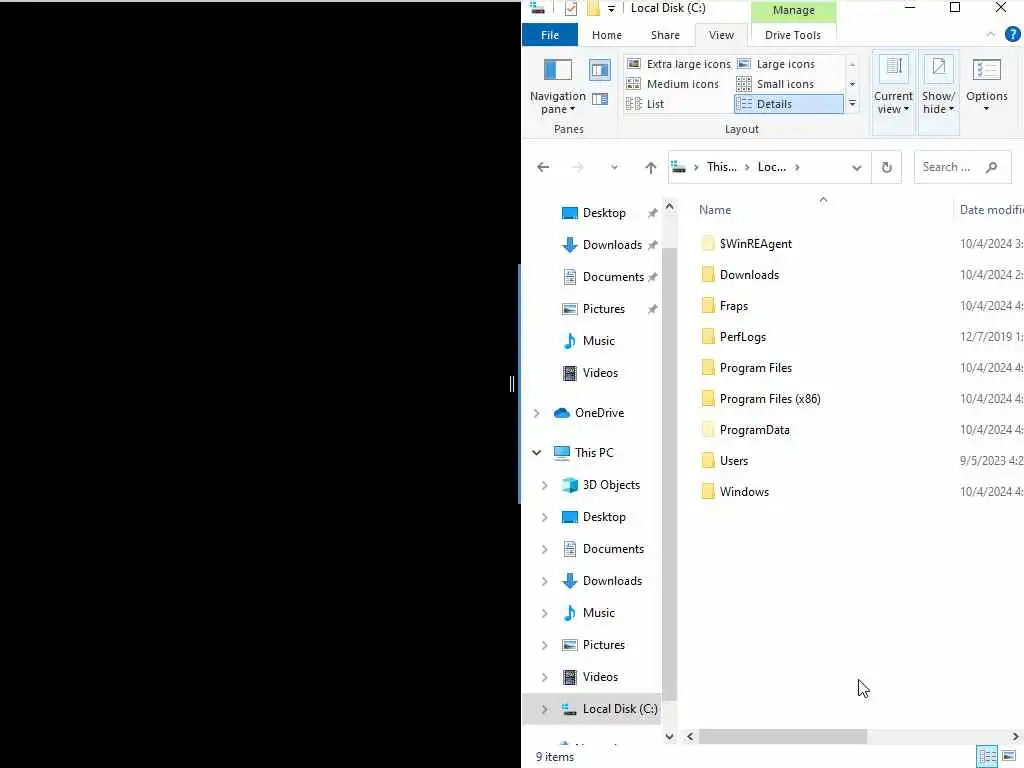Image resolution: width=1024 pixels, height=768 pixels.
Task: Choose Extra large icons layout
Action: 679,64
